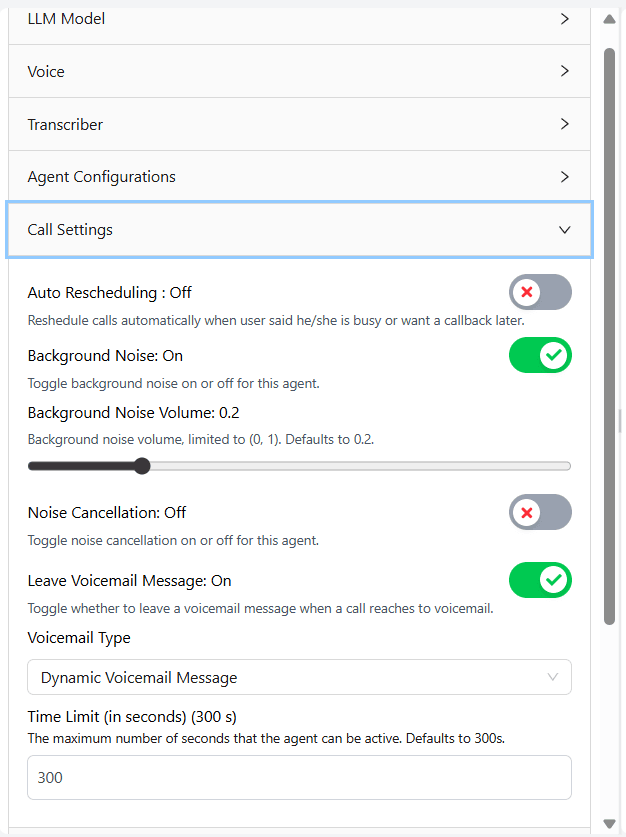
Task: Select the Agent Configurations heading
Action: click(x=101, y=177)
